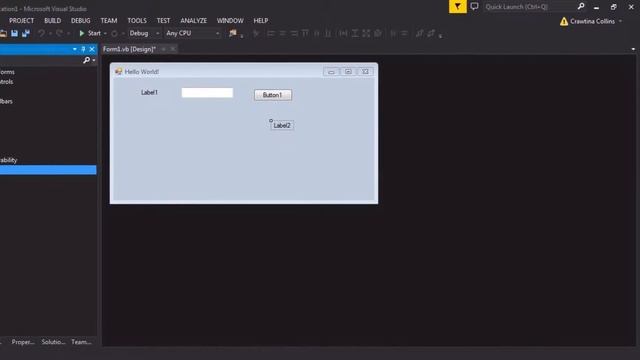The width and height of the screenshot is (640, 360).
Task: Click the Size to Grid icon
Action: click(378, 33)
